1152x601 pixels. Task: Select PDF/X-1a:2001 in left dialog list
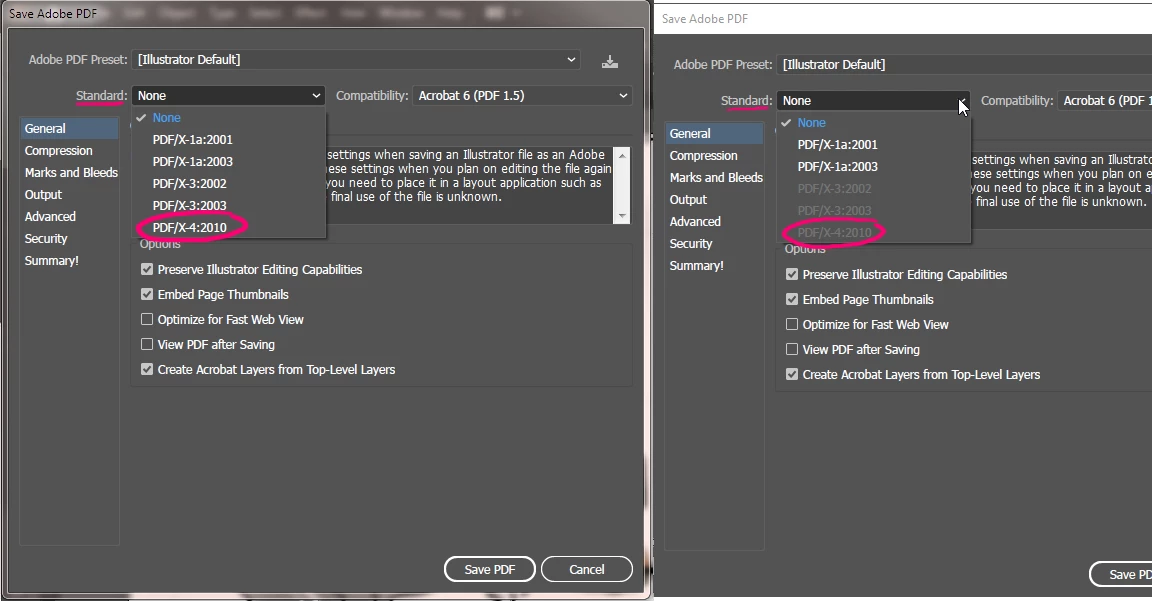coord(192,140)
